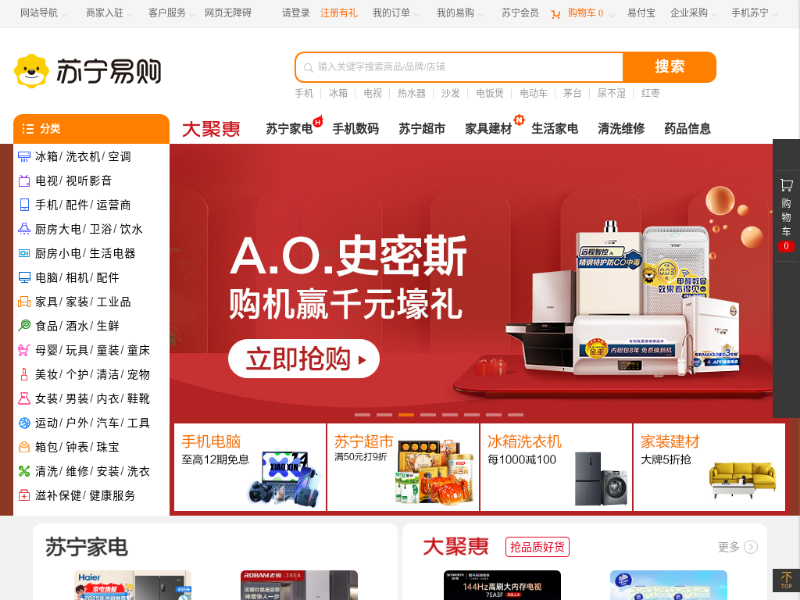Click the orange 搜索 button

669,67
